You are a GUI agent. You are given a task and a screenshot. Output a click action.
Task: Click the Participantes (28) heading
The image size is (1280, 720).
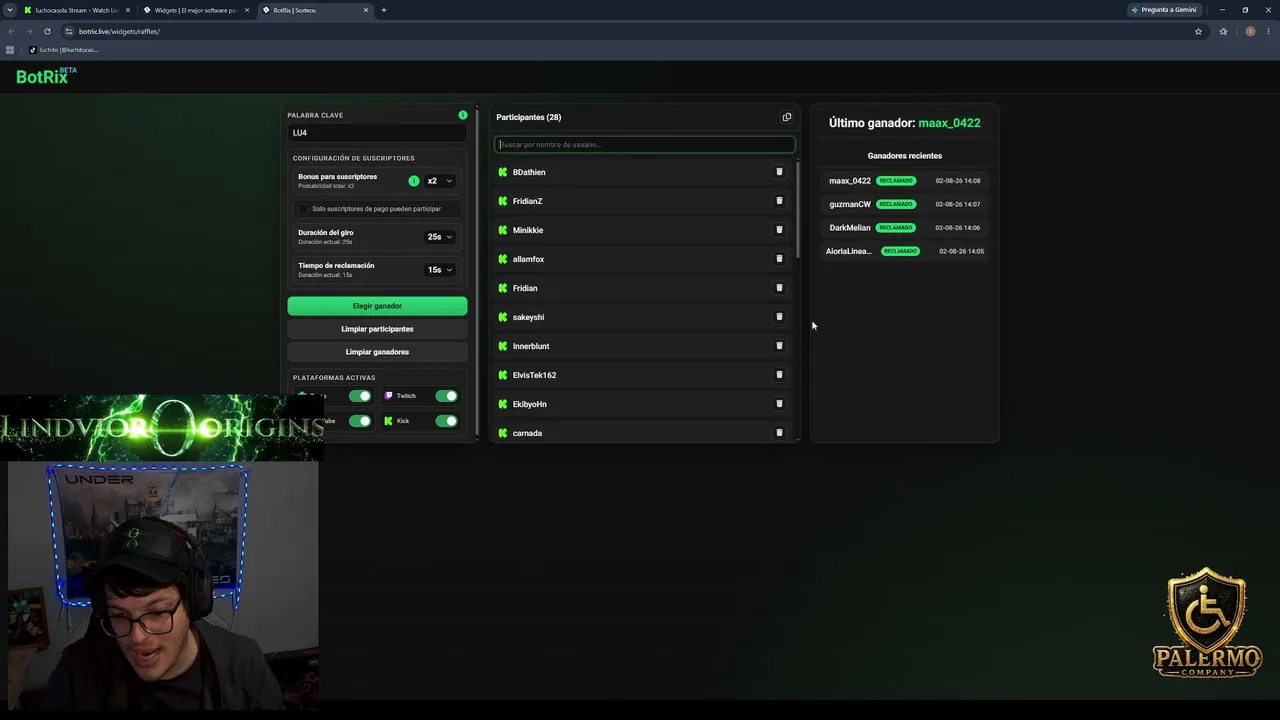[x=528, y=117]
